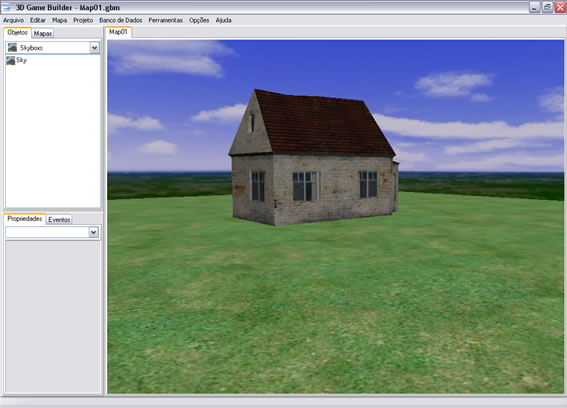Click the 3D Game Builder title bar icon
567x408 pixels.
pos(6,7)
